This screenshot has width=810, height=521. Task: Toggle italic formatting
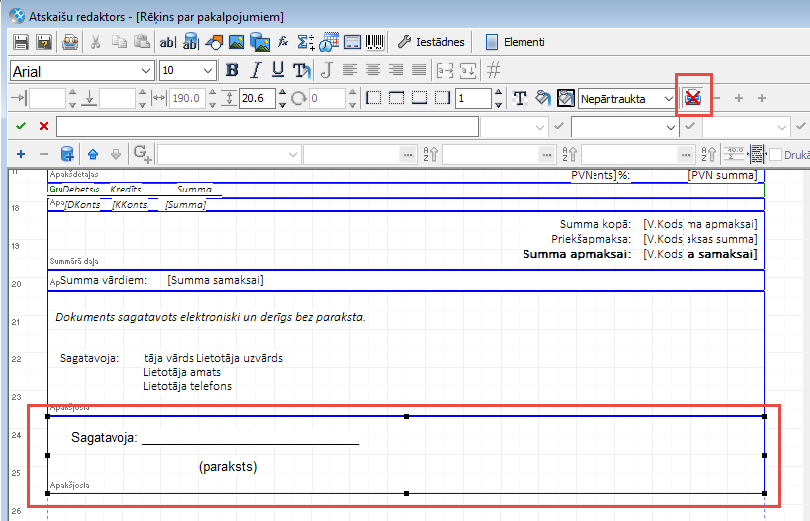(x=255, y=70)
